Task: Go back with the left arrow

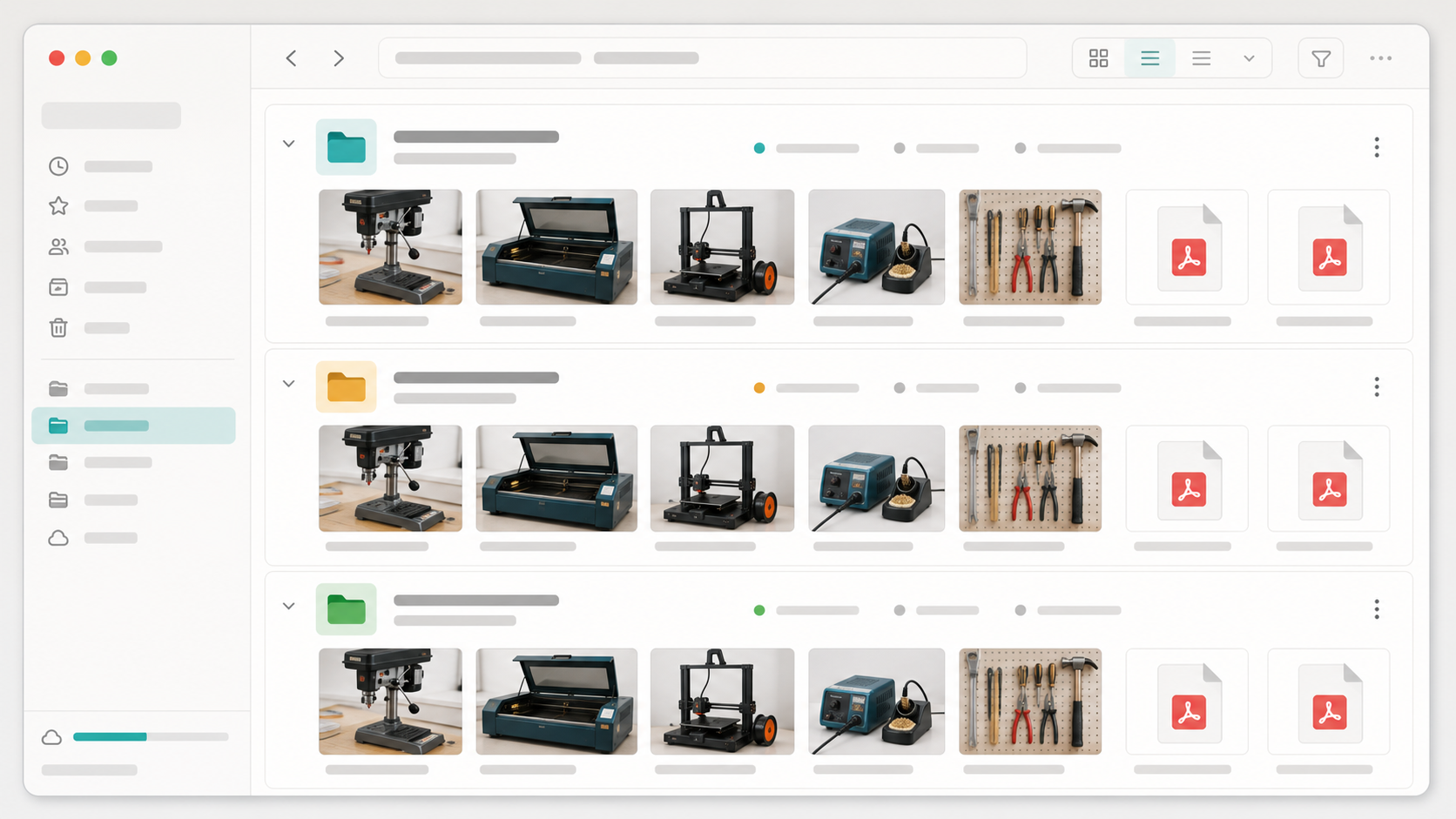Action: pos(292,58)
